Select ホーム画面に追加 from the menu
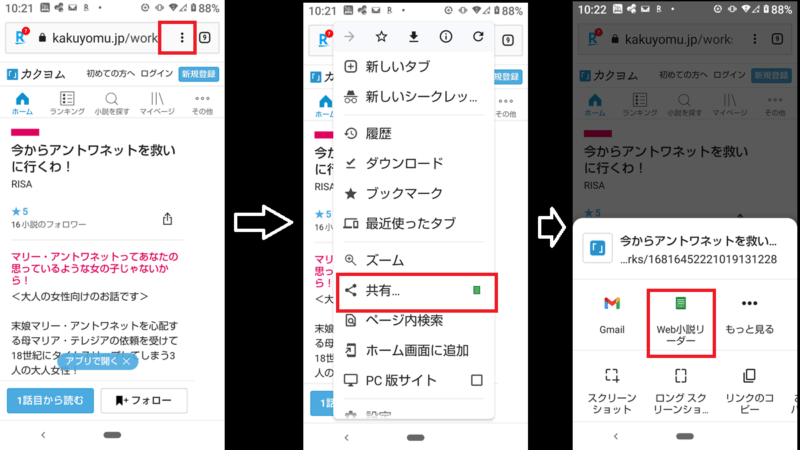 click(414, 351)
